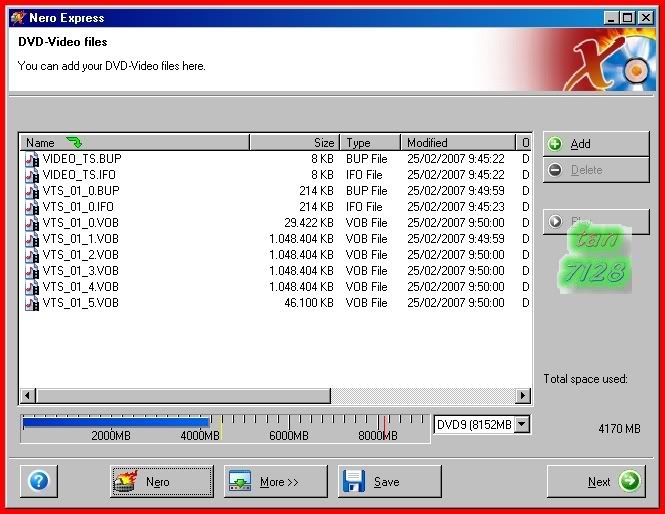Viewport: 665px width, 514px height.
Task: Sort the list by Name column
Action: point(135,142)
